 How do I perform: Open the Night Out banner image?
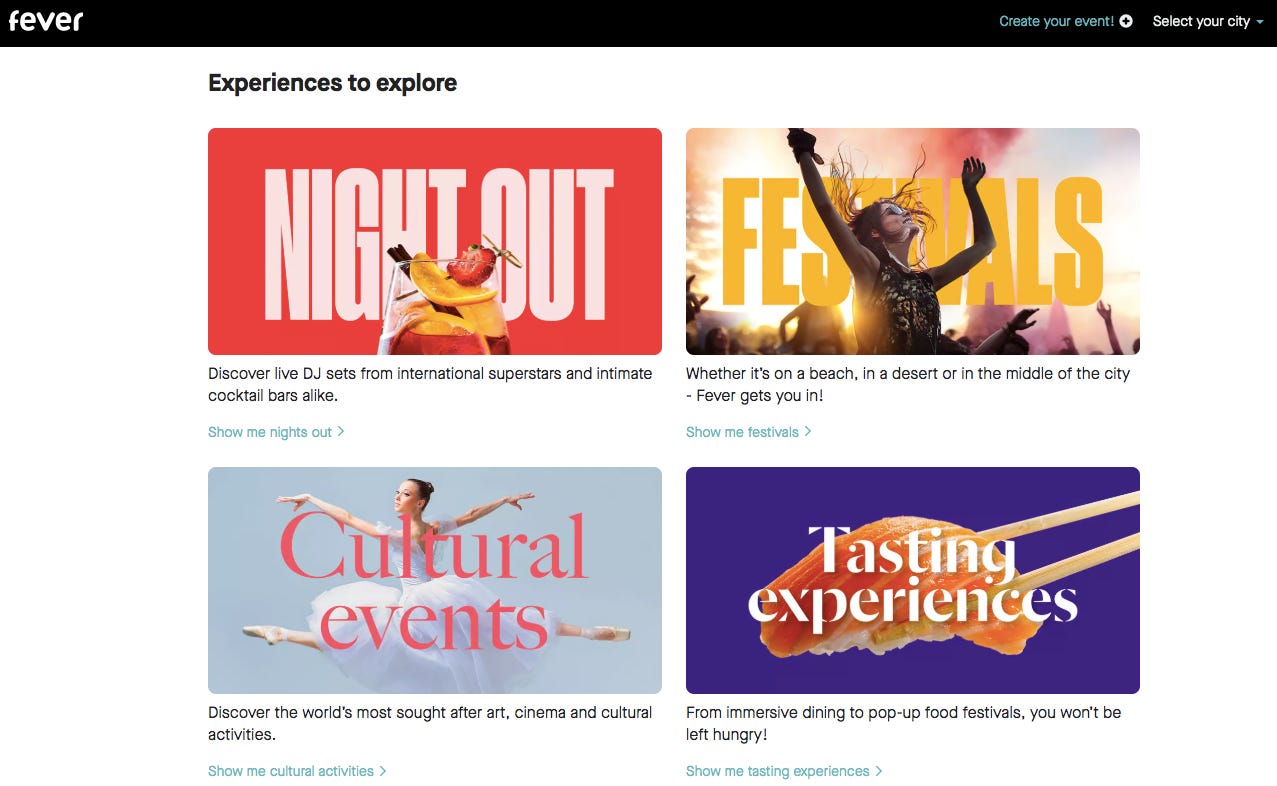[435, 241]
